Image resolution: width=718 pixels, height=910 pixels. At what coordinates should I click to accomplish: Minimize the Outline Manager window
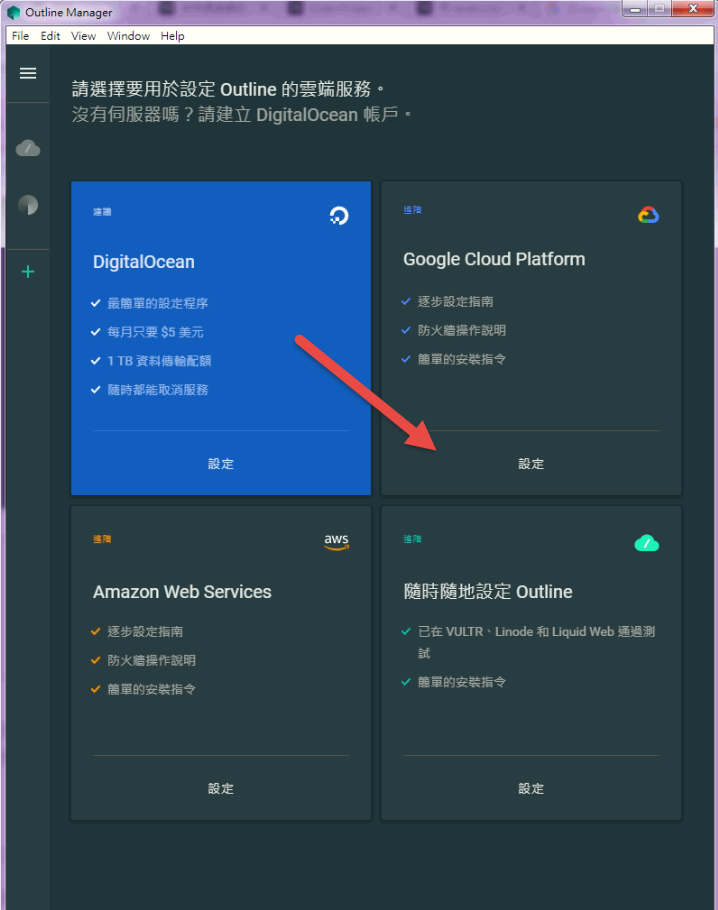[x=635, y=9]
